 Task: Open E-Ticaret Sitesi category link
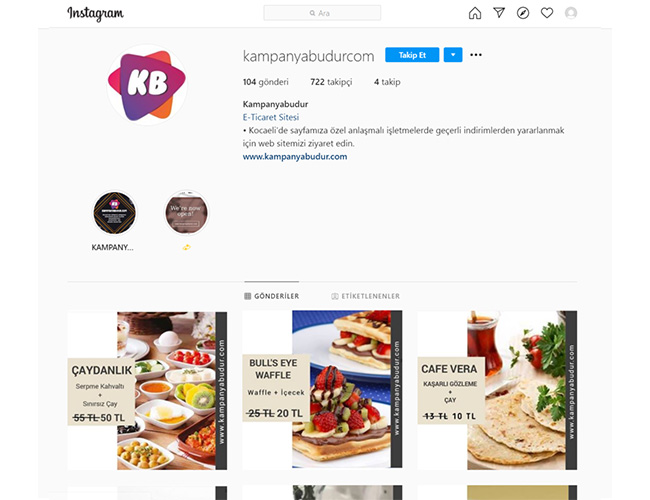pos(271,117)
